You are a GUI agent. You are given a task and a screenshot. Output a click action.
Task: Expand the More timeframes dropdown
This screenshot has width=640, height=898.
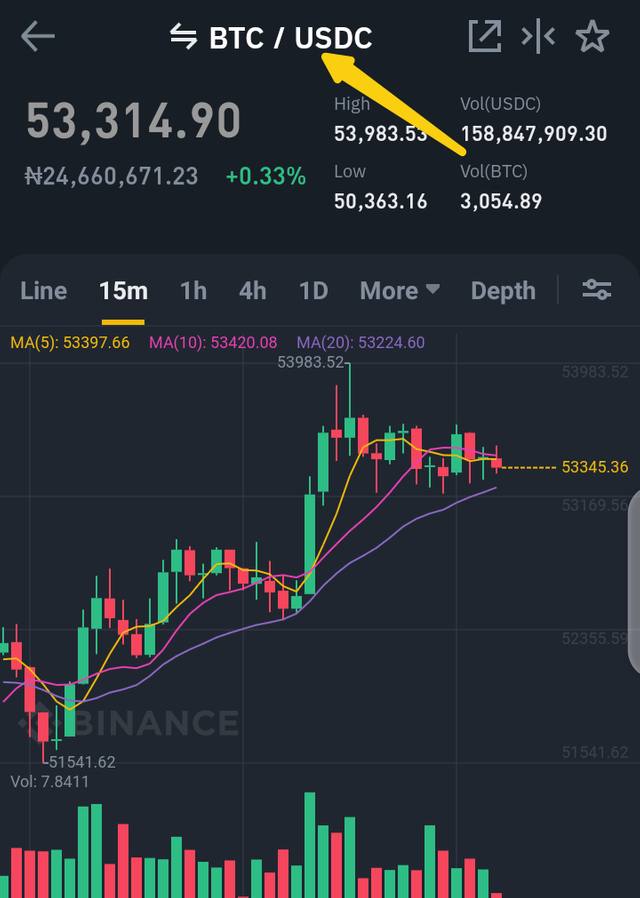click(400, 291)
